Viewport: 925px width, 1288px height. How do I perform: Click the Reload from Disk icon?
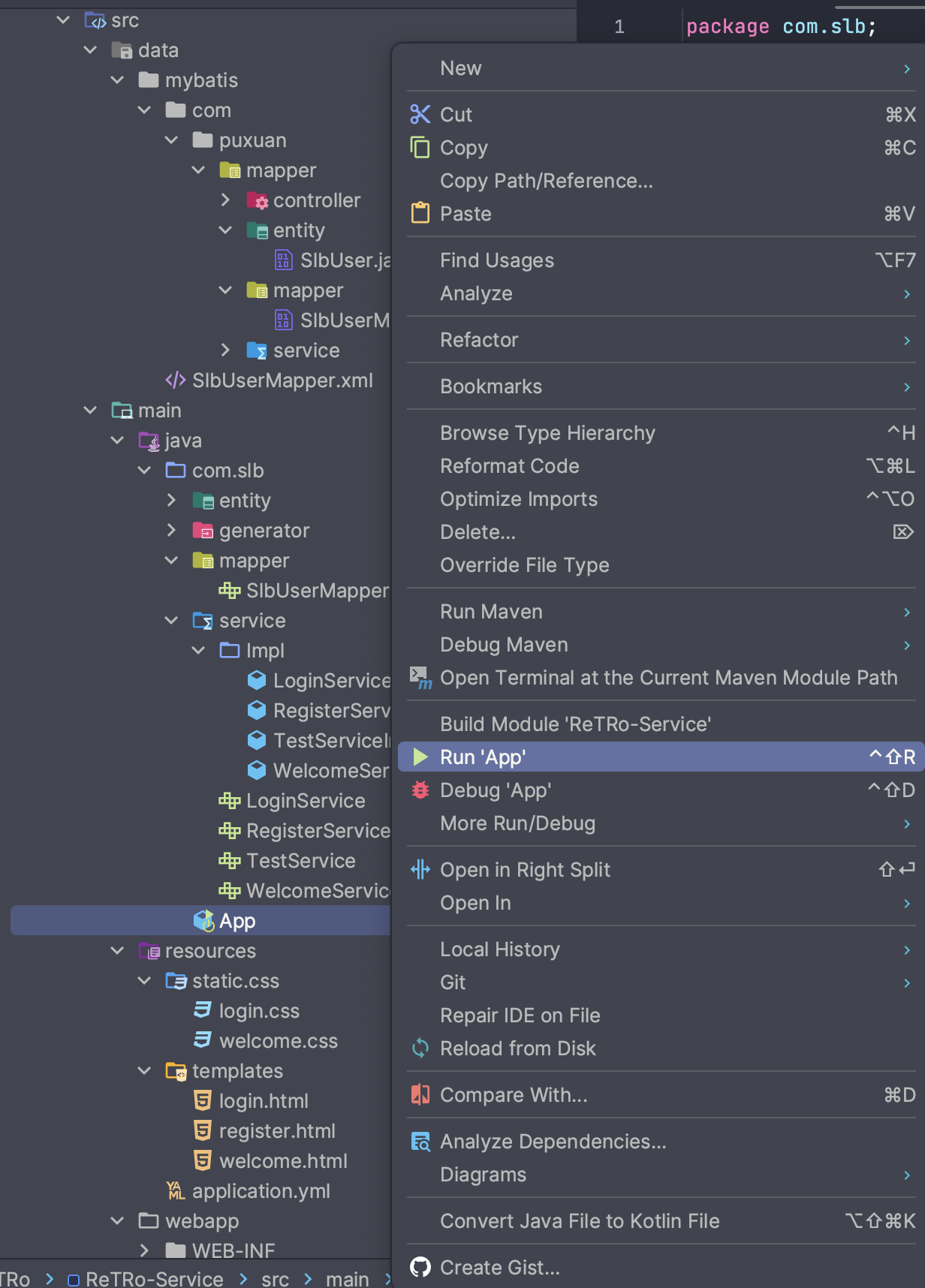point(420,1048)
